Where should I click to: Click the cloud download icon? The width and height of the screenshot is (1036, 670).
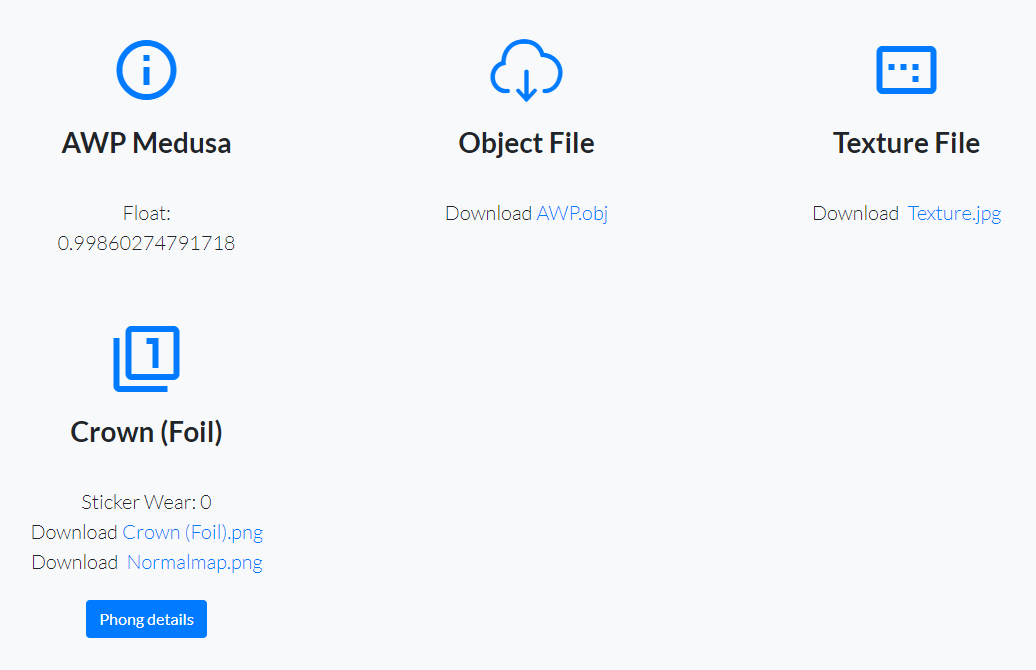pos(526,70)
